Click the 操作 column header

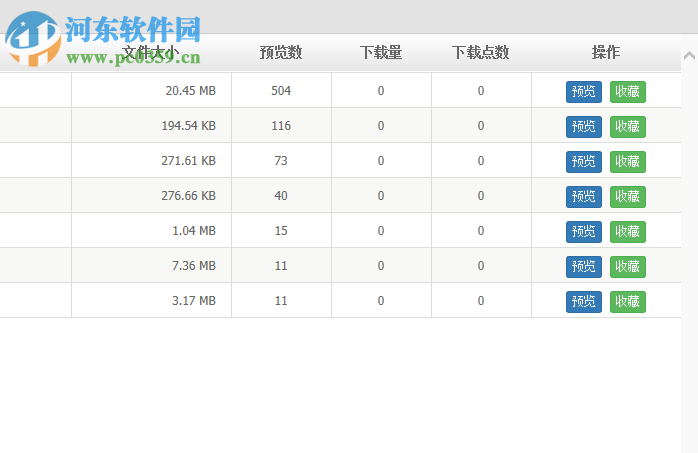[606, 53]
